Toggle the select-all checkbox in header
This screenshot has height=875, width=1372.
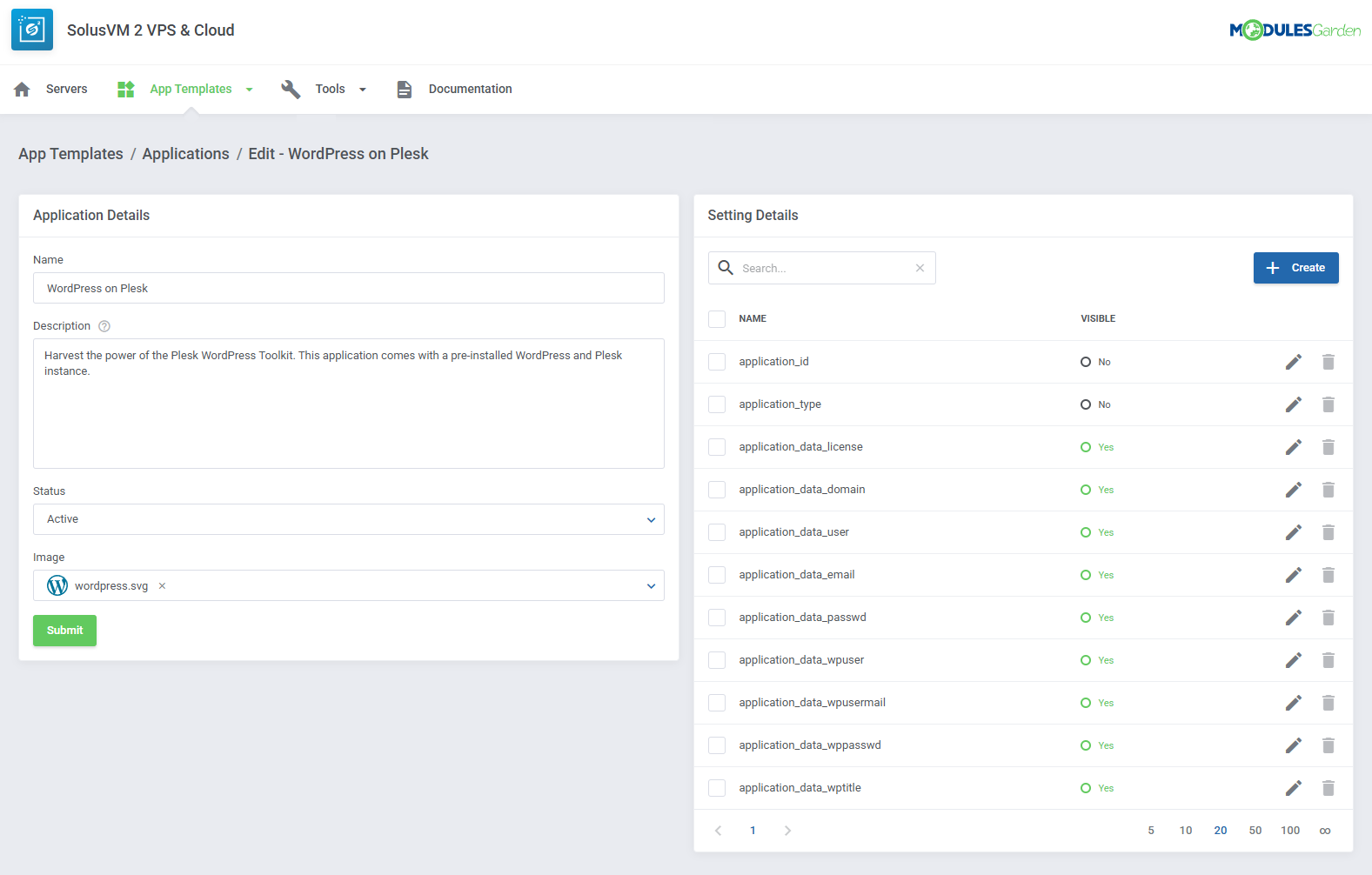pyautogui.click(x=717, y=319)
